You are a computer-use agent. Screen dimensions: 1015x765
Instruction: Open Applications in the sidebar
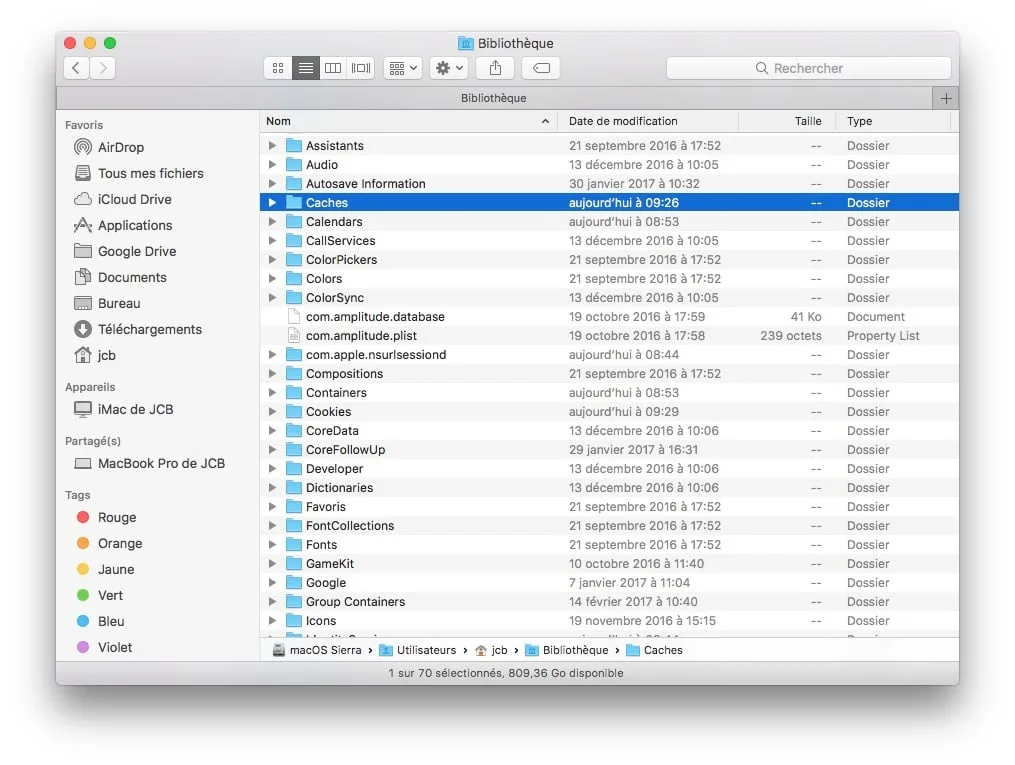pos(123,225)
